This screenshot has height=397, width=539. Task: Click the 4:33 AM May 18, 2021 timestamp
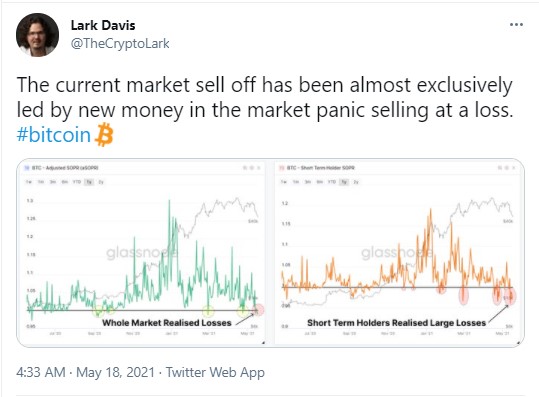pos(85,372)
